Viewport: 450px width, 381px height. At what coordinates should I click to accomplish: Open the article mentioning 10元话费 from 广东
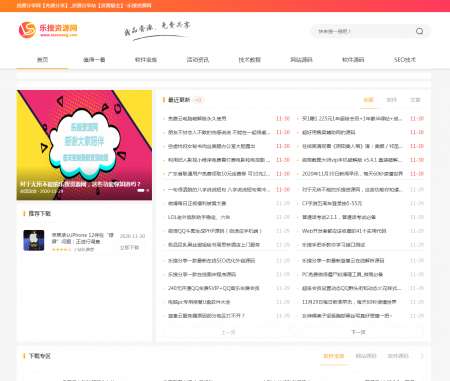pos(219,174)
